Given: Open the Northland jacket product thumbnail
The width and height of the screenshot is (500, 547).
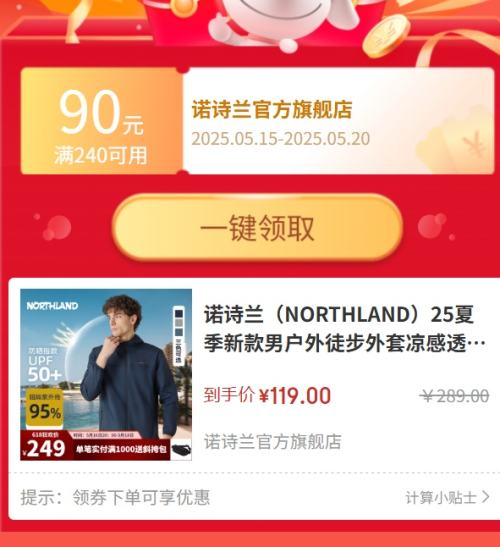Looking at the screenshot, I should (106, 375).
